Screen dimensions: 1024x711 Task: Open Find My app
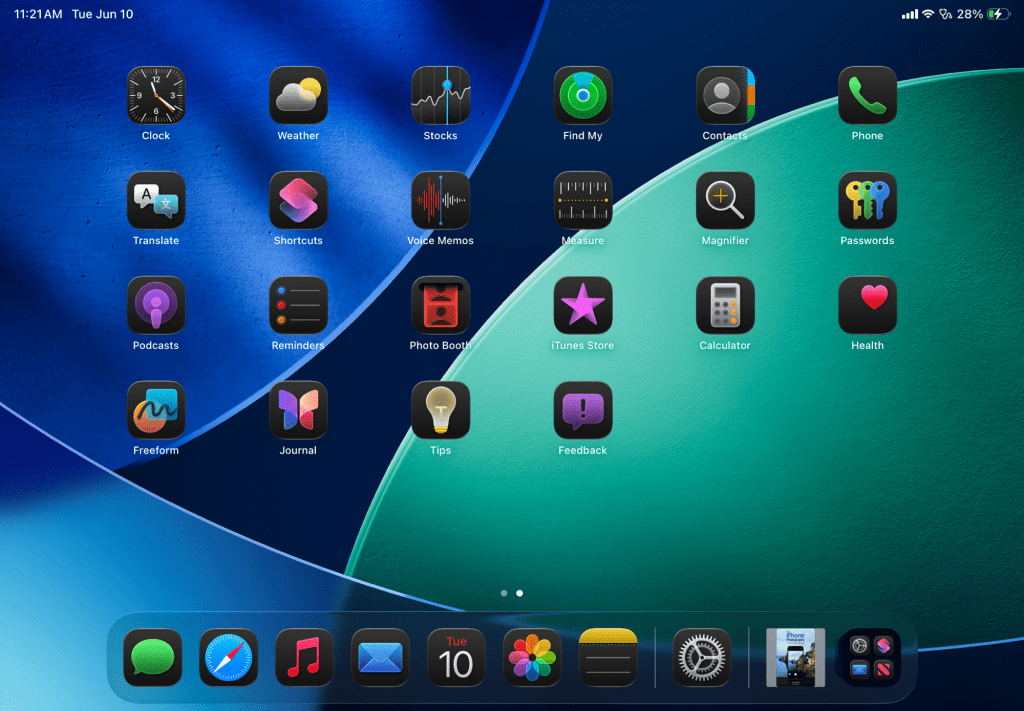[x=583, y=95]
